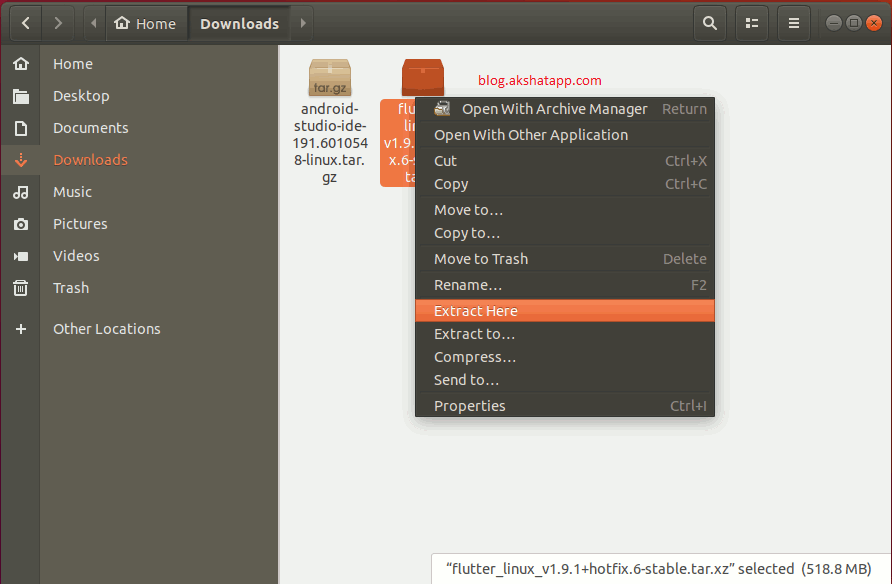Go back with the left arrow button
This screenshot has height=584, width=892.
tap(25, 23)
